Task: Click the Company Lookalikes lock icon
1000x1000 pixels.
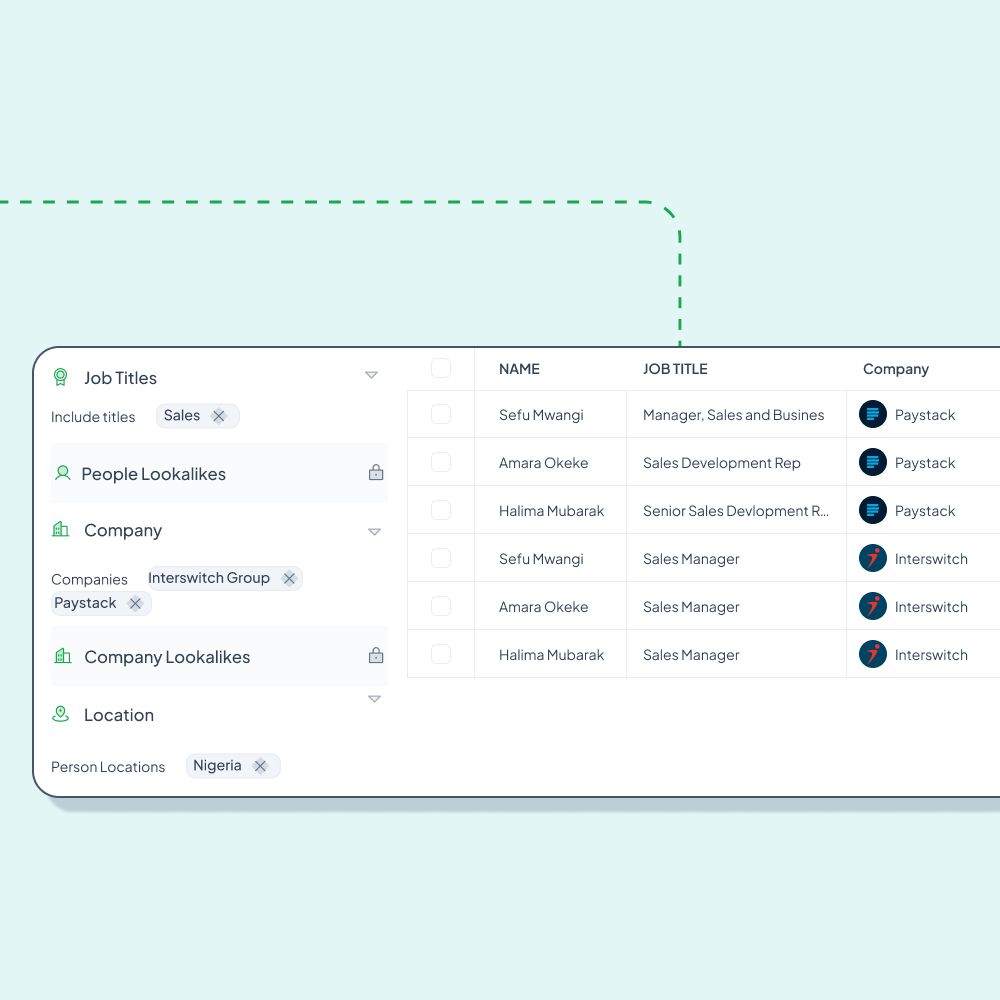Action: point(376,656)
